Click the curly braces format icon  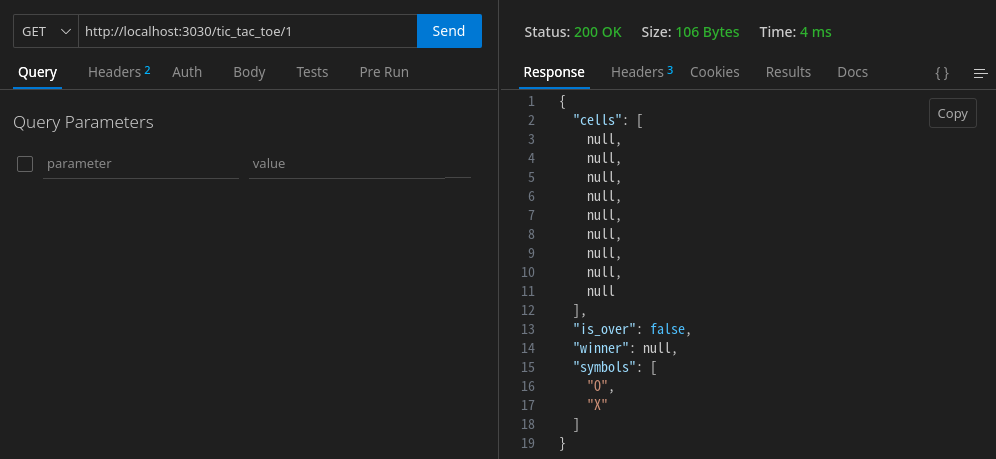[x=941, y=73]
